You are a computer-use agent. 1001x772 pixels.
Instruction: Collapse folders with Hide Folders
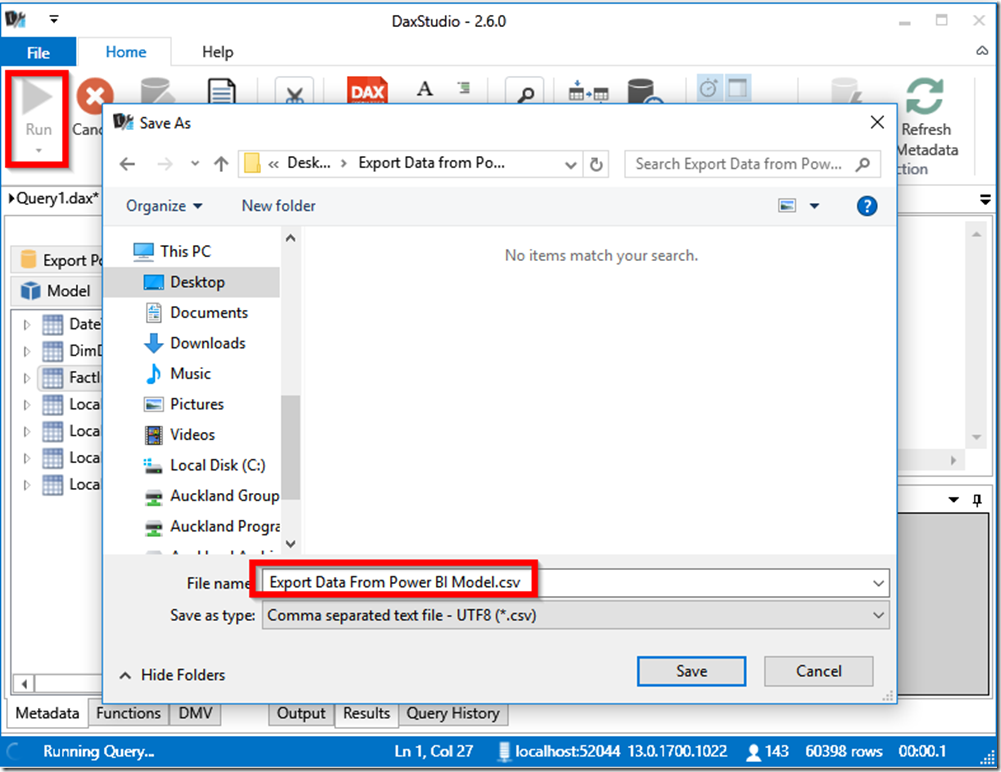pos(172,675)
